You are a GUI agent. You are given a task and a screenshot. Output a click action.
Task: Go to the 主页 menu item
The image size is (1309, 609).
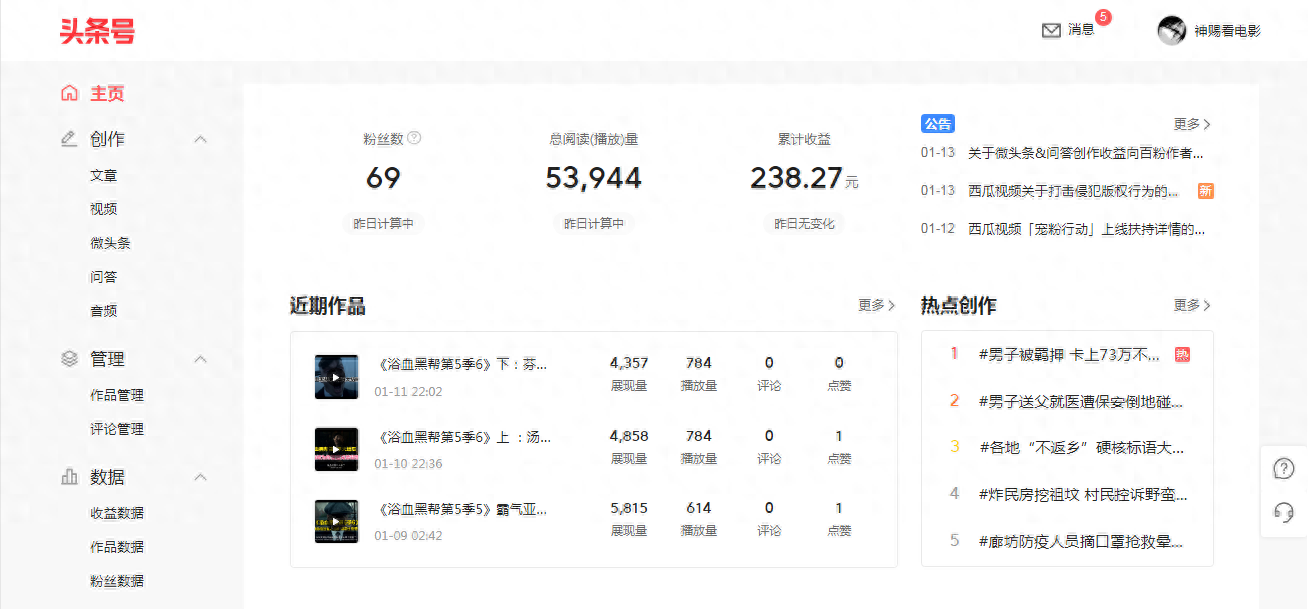click(x=108, y=93)
